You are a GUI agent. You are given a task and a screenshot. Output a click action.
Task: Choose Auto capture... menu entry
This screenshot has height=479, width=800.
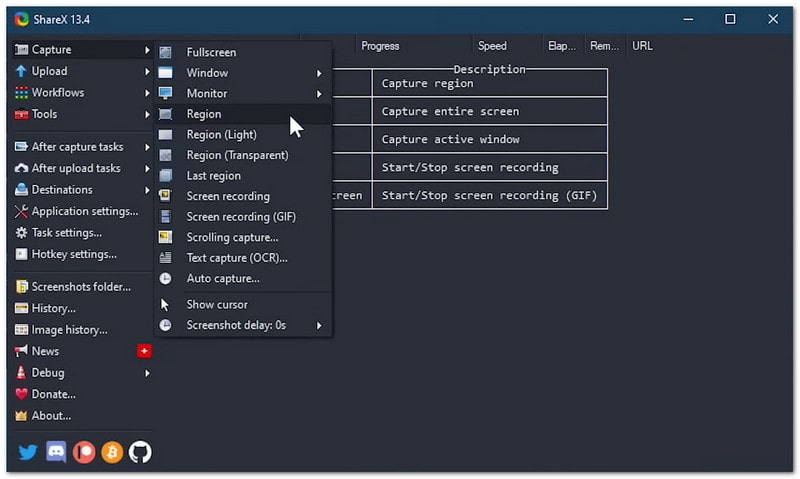coord(243,279)
